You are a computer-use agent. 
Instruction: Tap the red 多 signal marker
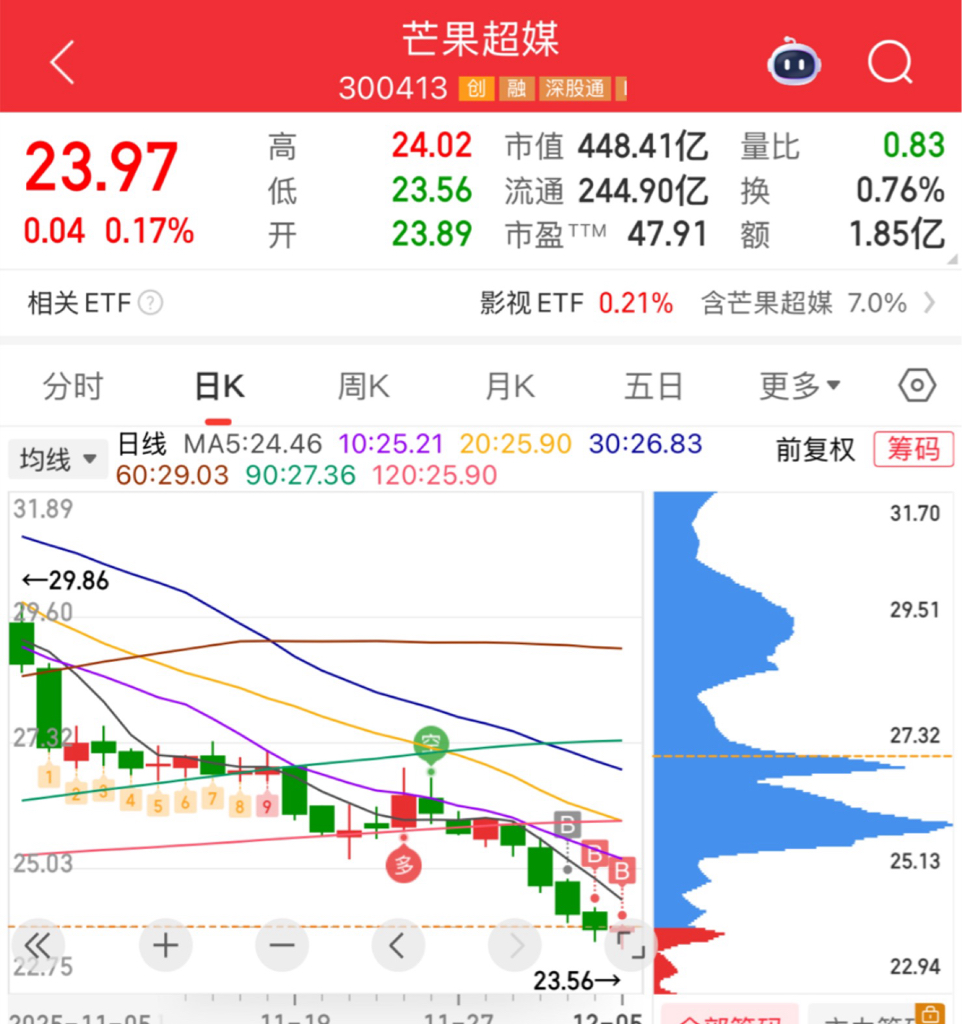click(x=404, y=865)
